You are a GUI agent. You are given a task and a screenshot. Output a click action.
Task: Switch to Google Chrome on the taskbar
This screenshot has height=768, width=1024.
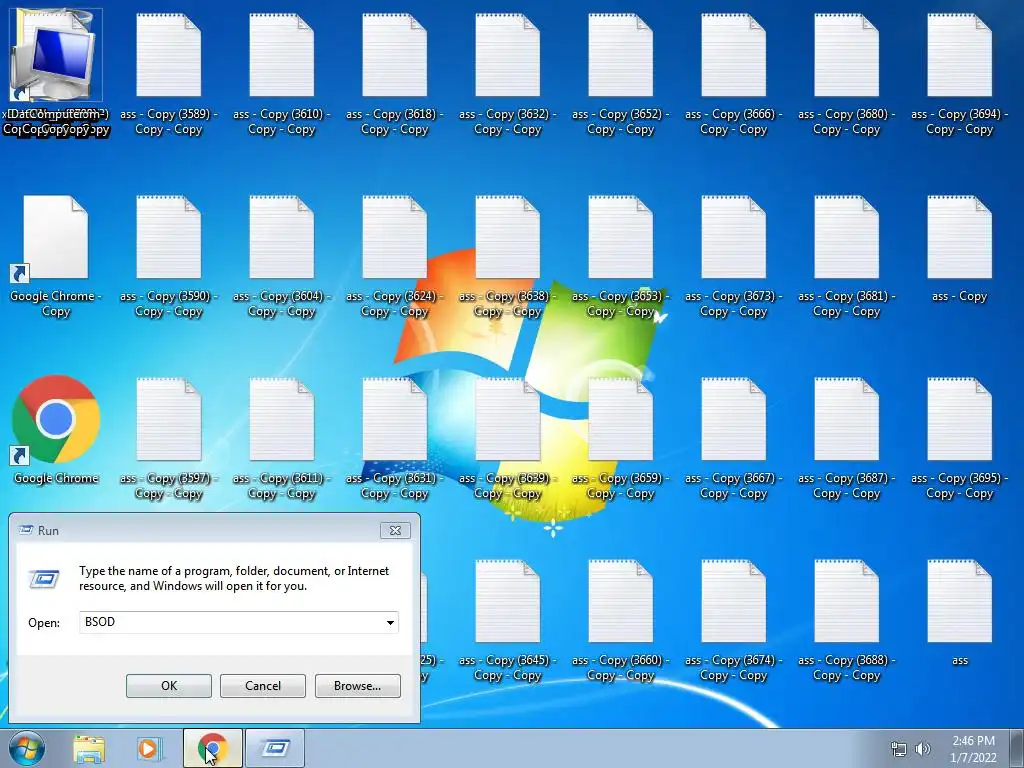pyautogui.click(x=212, y=748)
